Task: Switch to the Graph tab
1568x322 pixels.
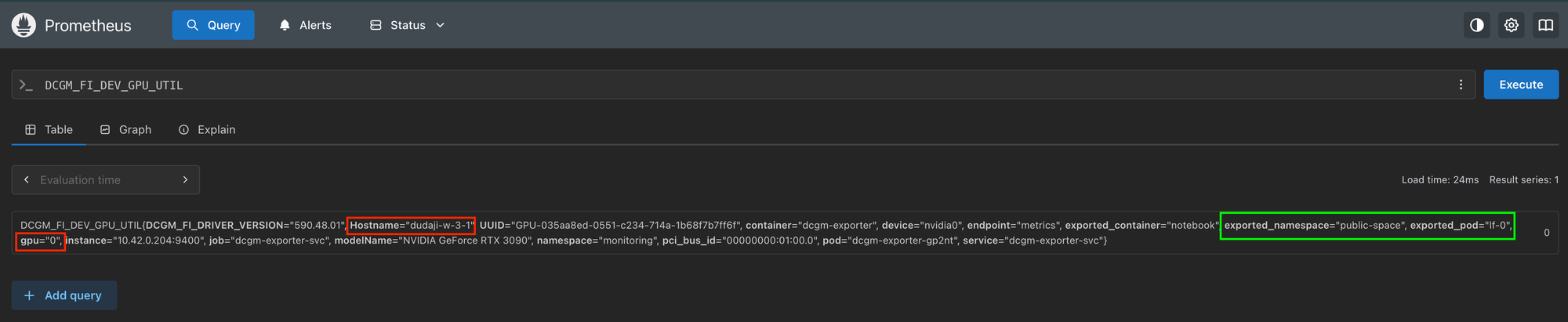Action: point(126,129)
